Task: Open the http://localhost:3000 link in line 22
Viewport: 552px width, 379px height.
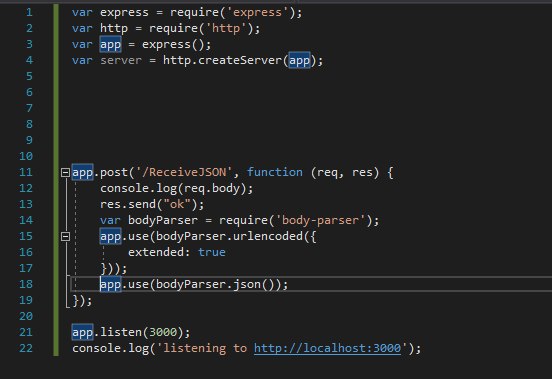Action: click(327, 348)
